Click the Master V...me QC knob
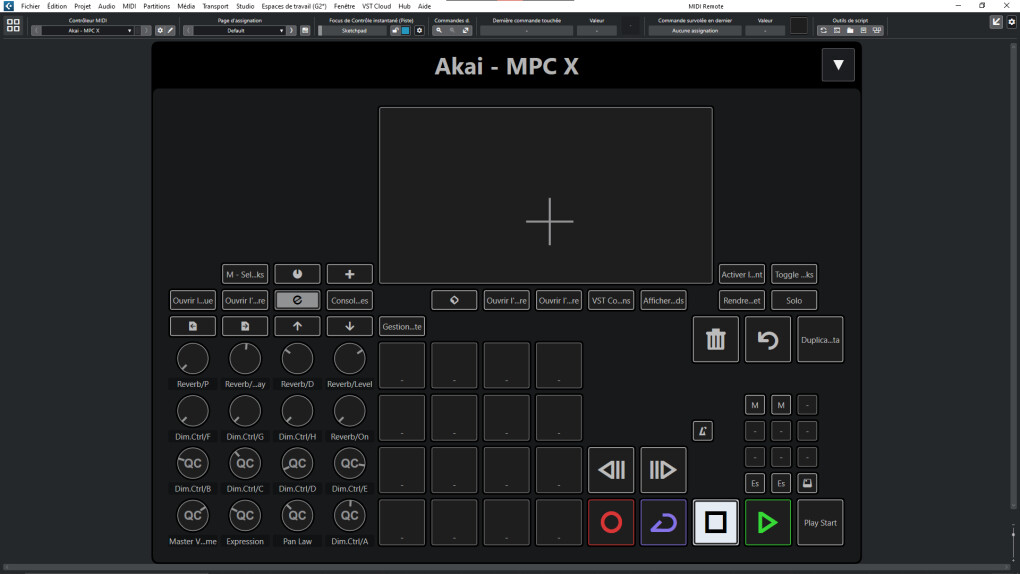Screen dimensions: 1020x574 tap(193, 515)
